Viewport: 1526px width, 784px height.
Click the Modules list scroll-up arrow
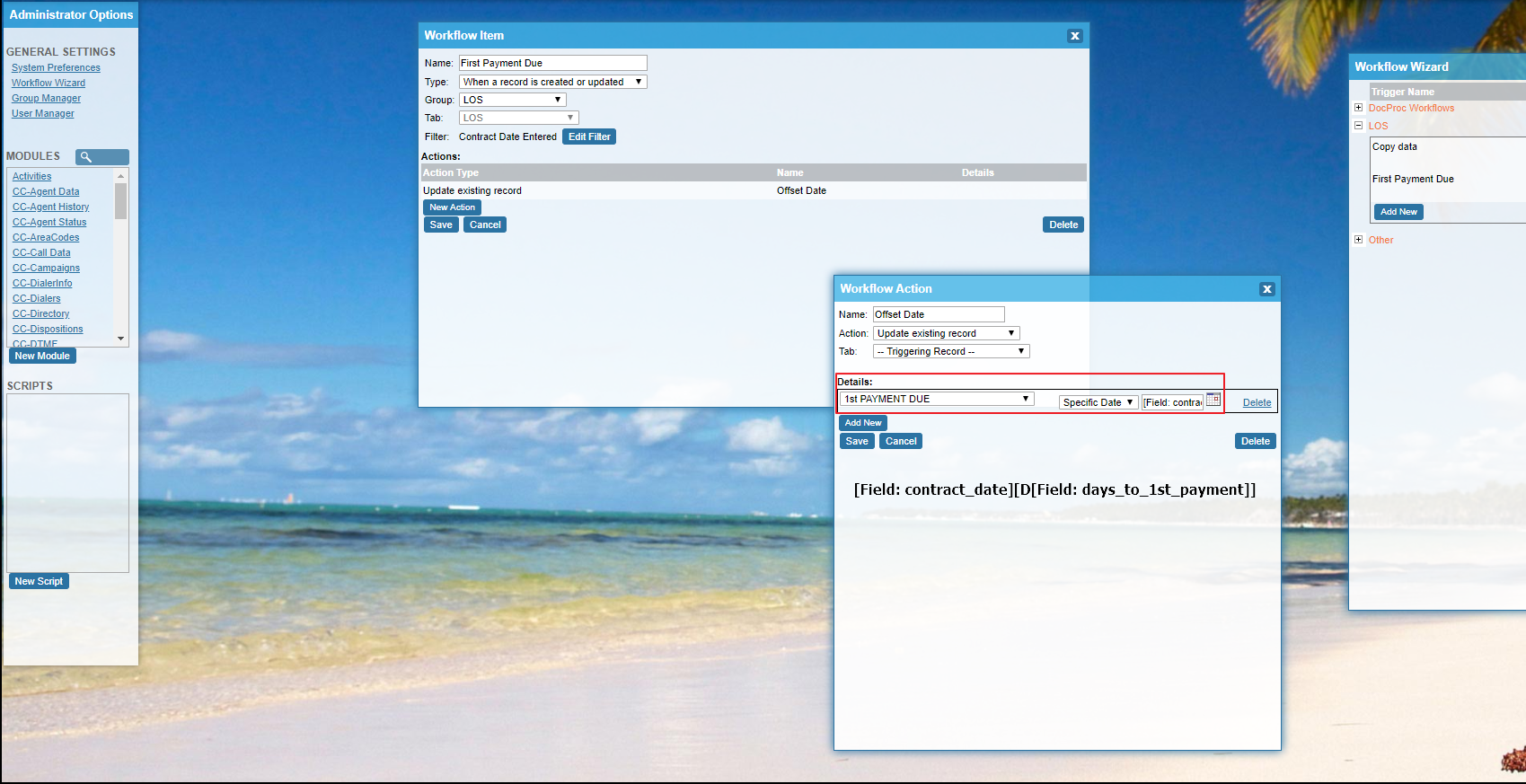tap(121, 176)
